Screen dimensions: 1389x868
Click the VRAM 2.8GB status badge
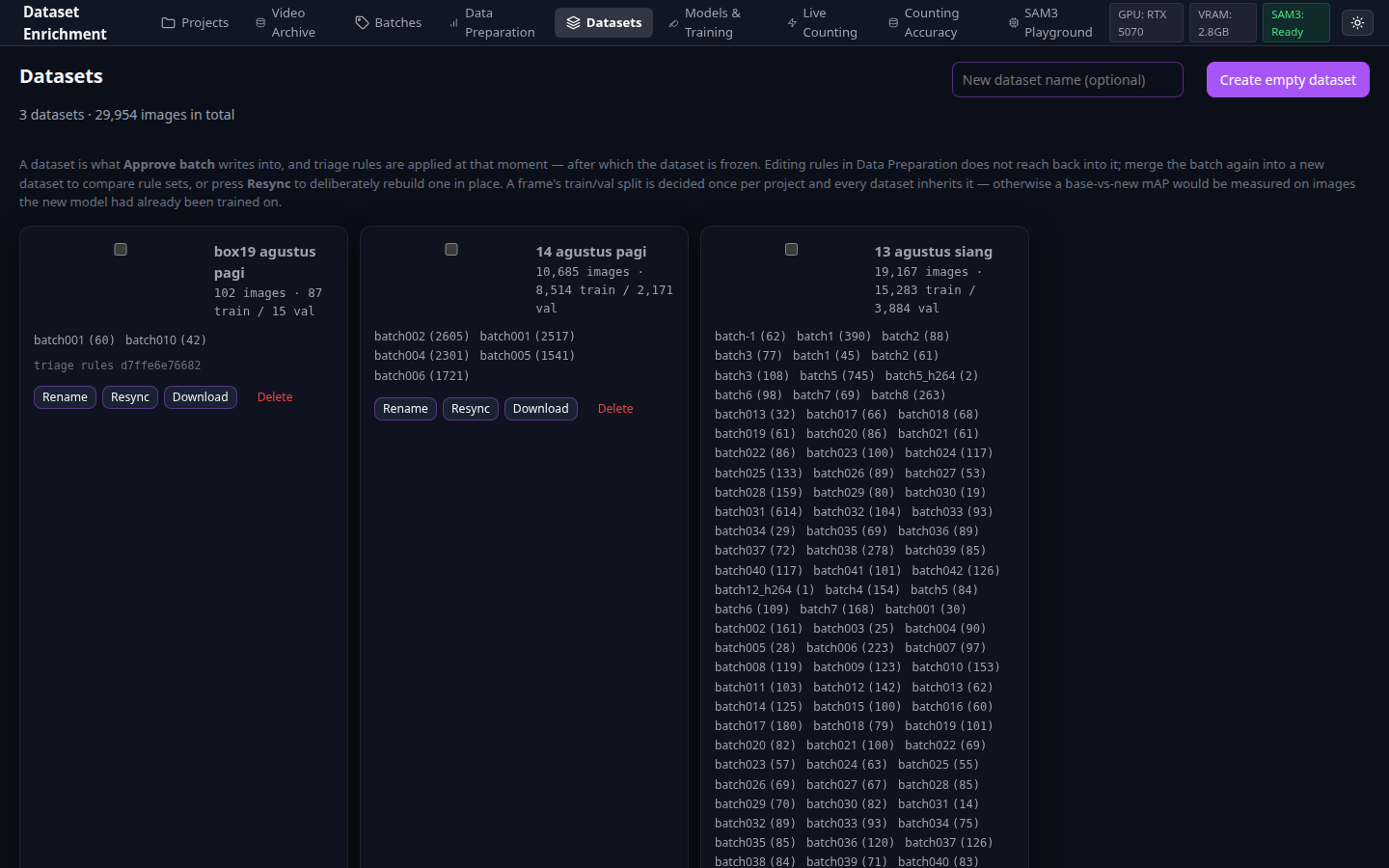point(1223,23)
